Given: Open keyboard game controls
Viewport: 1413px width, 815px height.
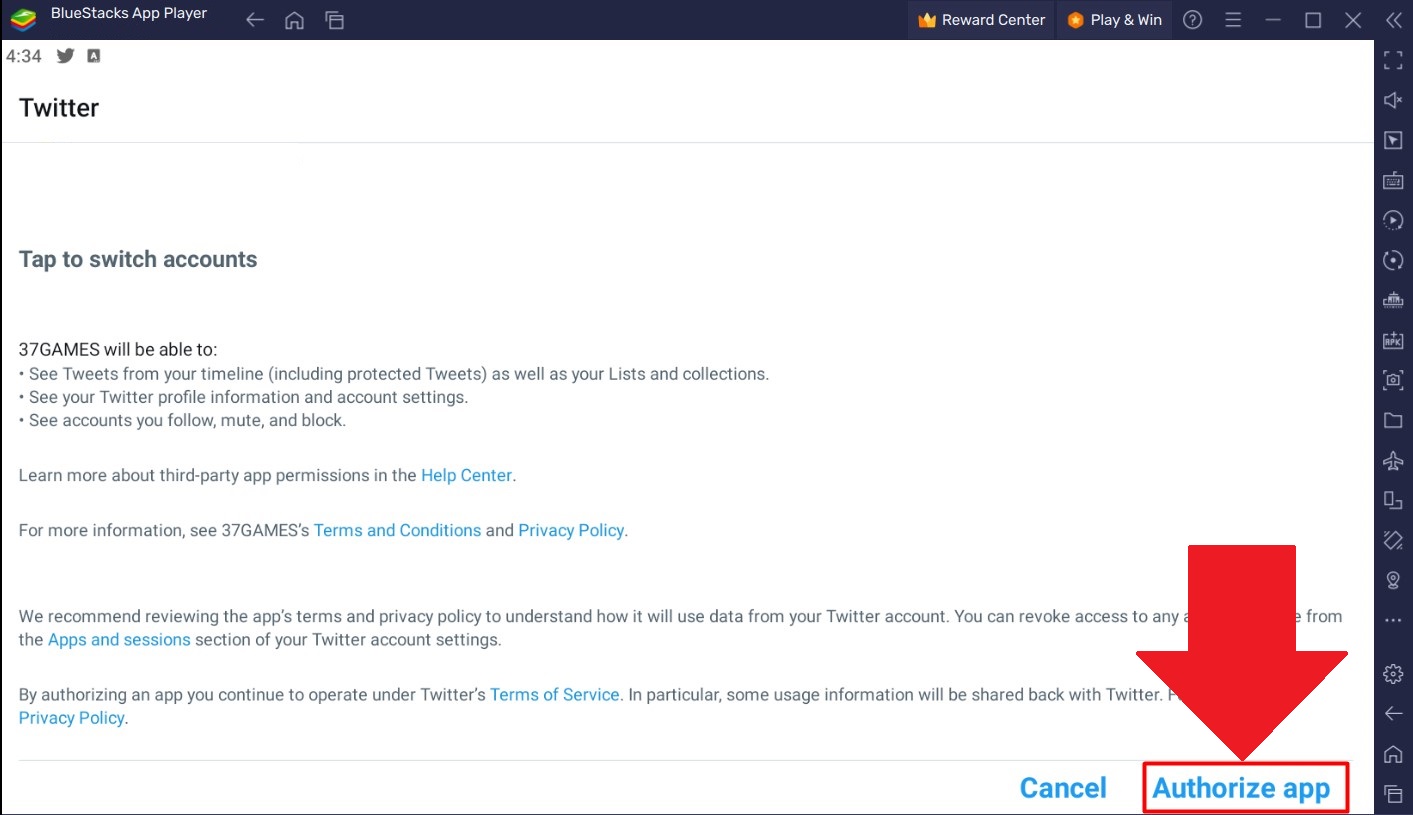Looking at the screenshot, I should coord(1393,180).
